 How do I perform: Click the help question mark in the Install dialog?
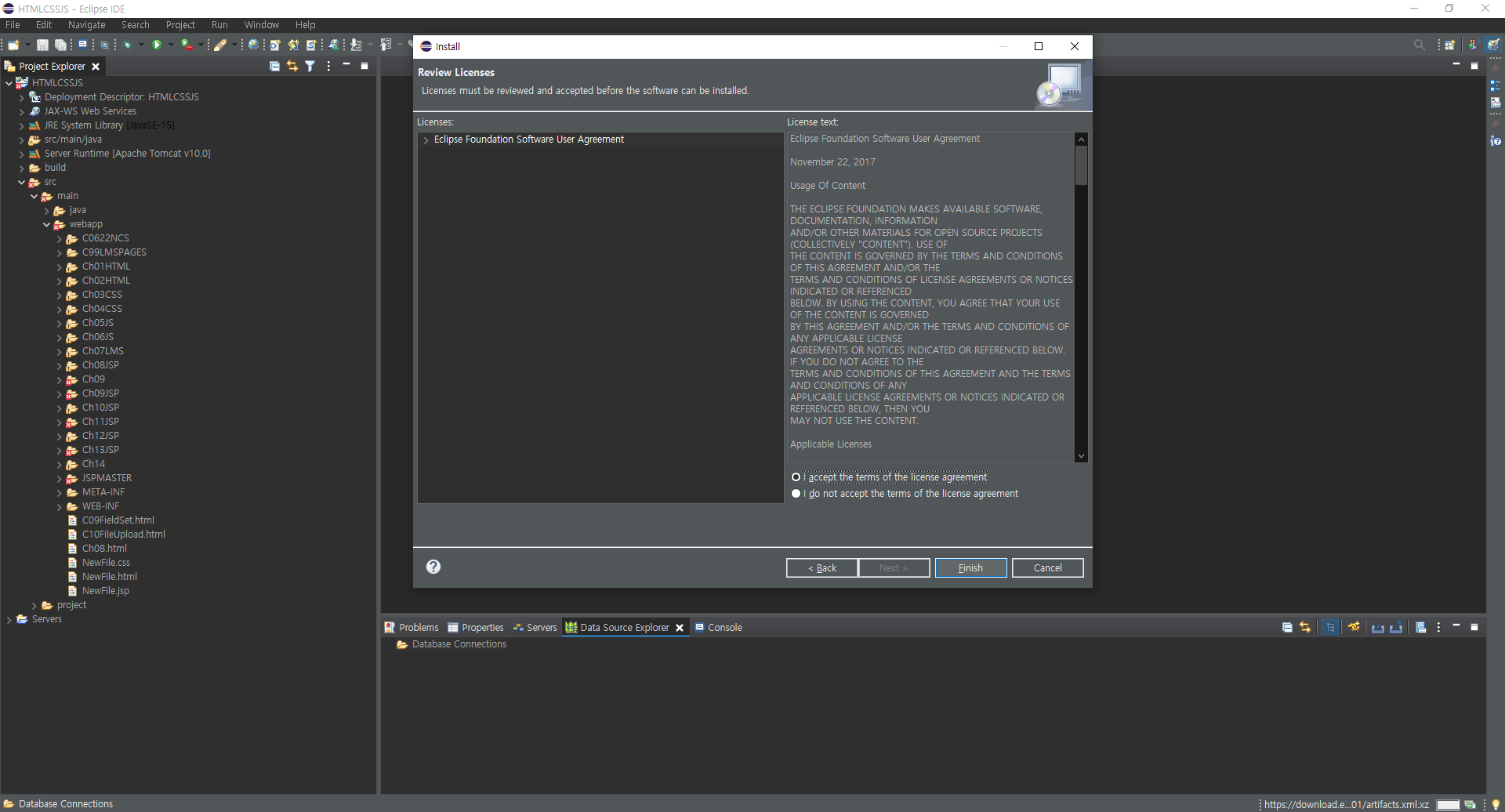pos(433,567)
